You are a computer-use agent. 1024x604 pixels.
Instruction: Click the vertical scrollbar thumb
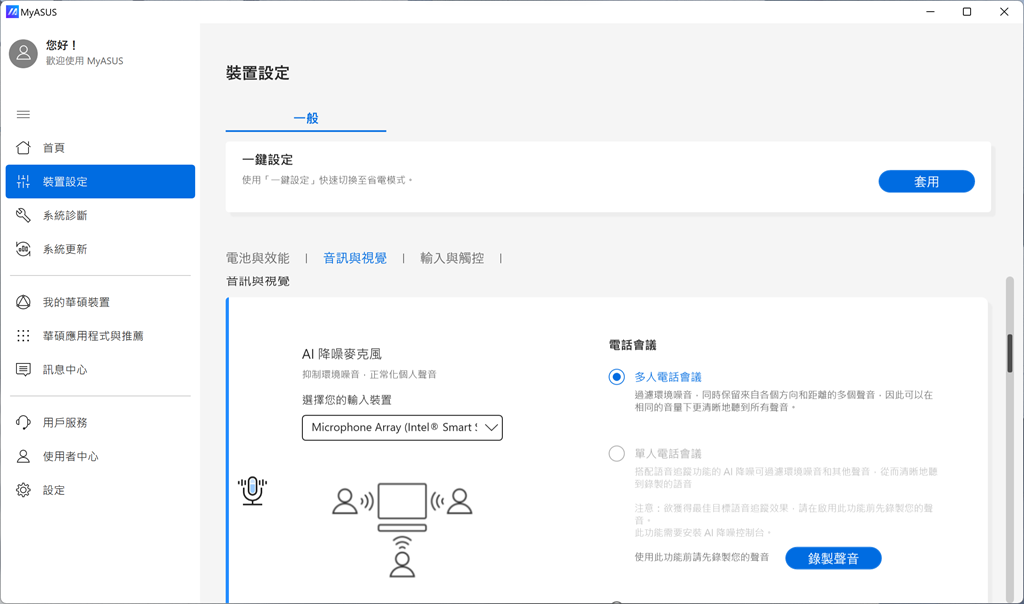click(x=1010, y=353)
